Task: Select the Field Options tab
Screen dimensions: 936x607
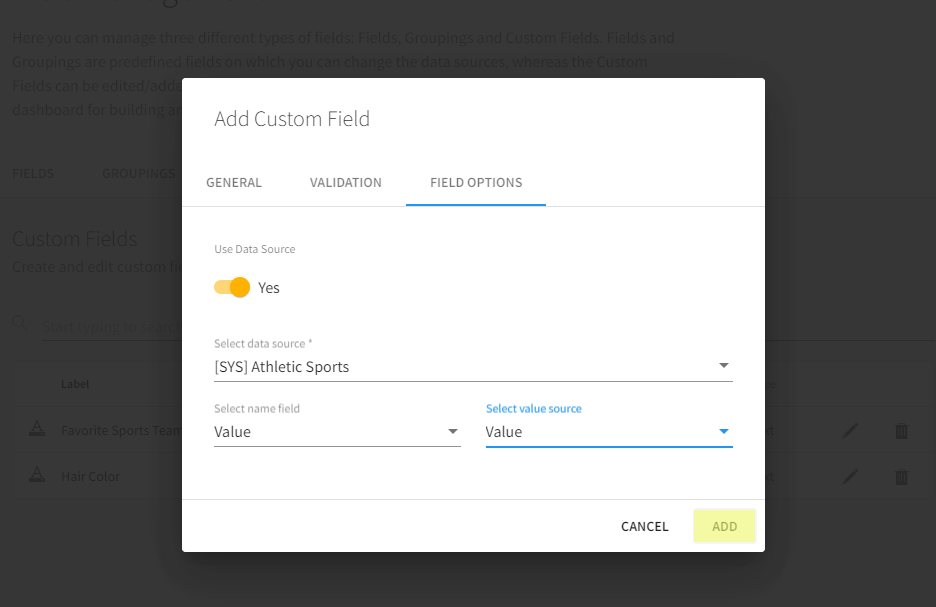Action: pyautogui.click(x=476, y=183)
